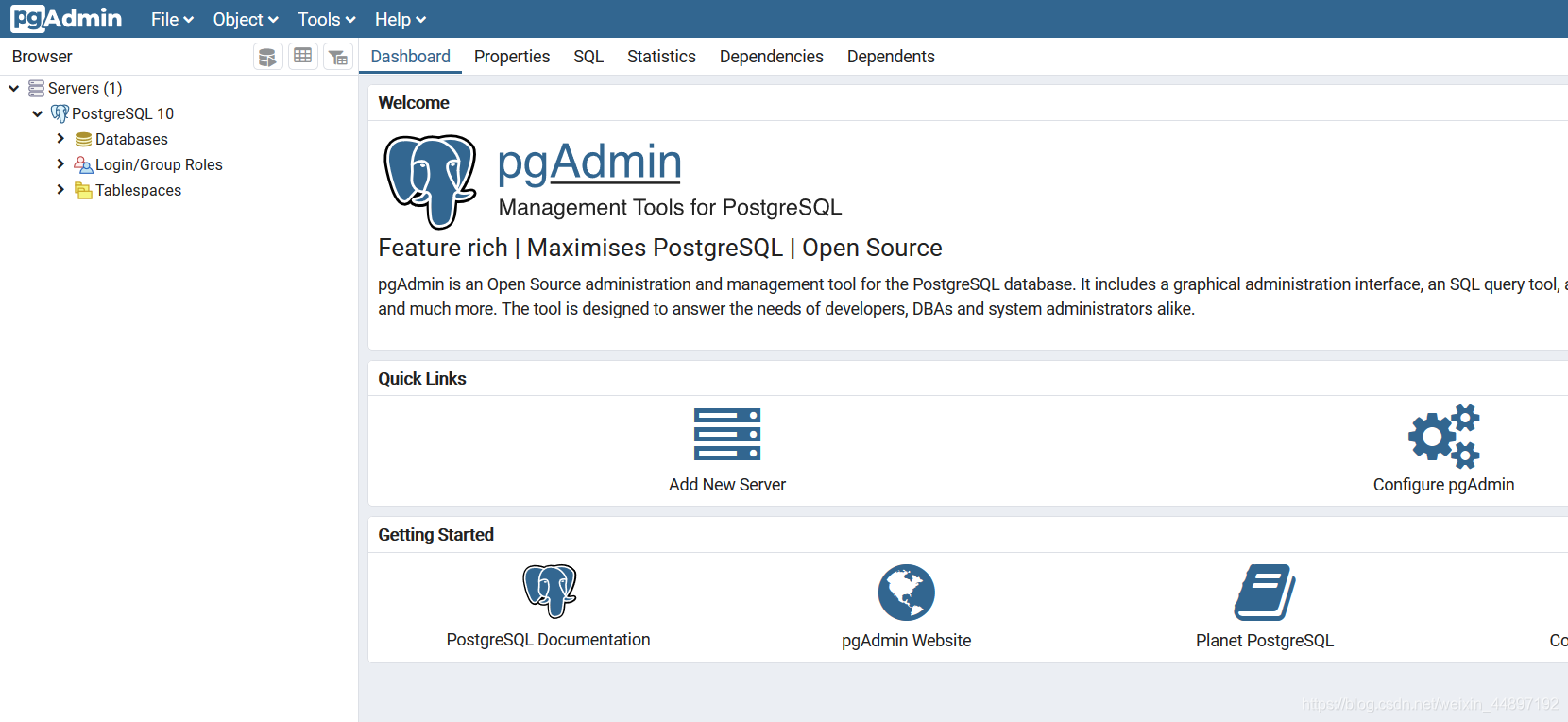Click the Query Tool browser toolbar icon

click(x=268, y=57)
